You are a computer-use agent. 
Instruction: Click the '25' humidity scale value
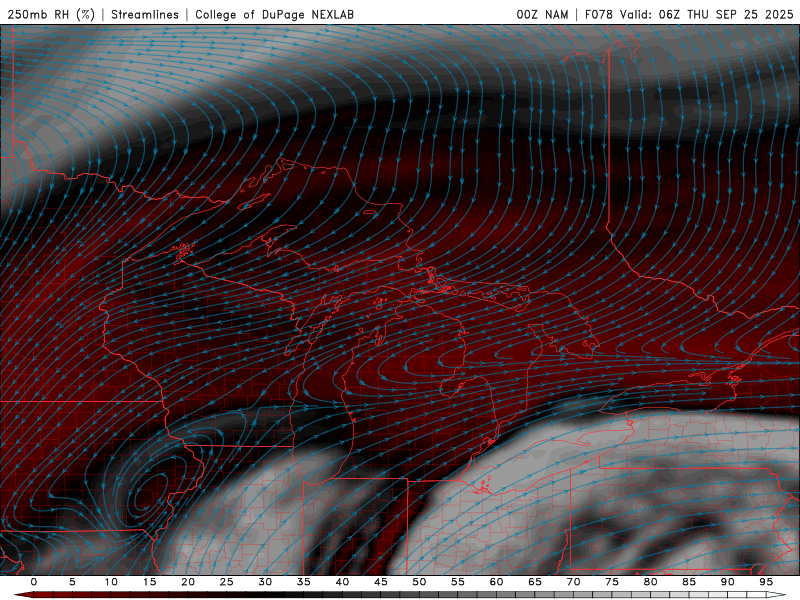point(227,582)
